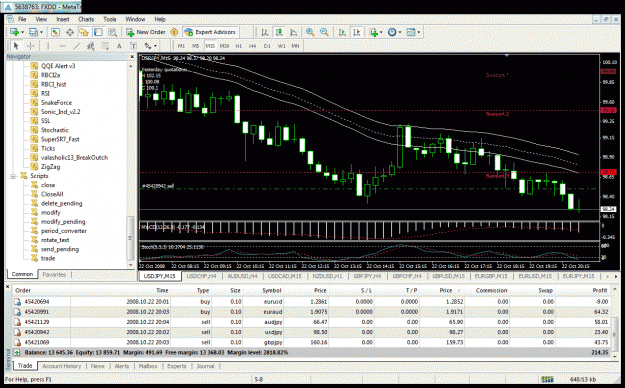Launch MetaEditor via yellow diamond icon
This screenshot has width=625, height=388.
[x=174, y=32]
